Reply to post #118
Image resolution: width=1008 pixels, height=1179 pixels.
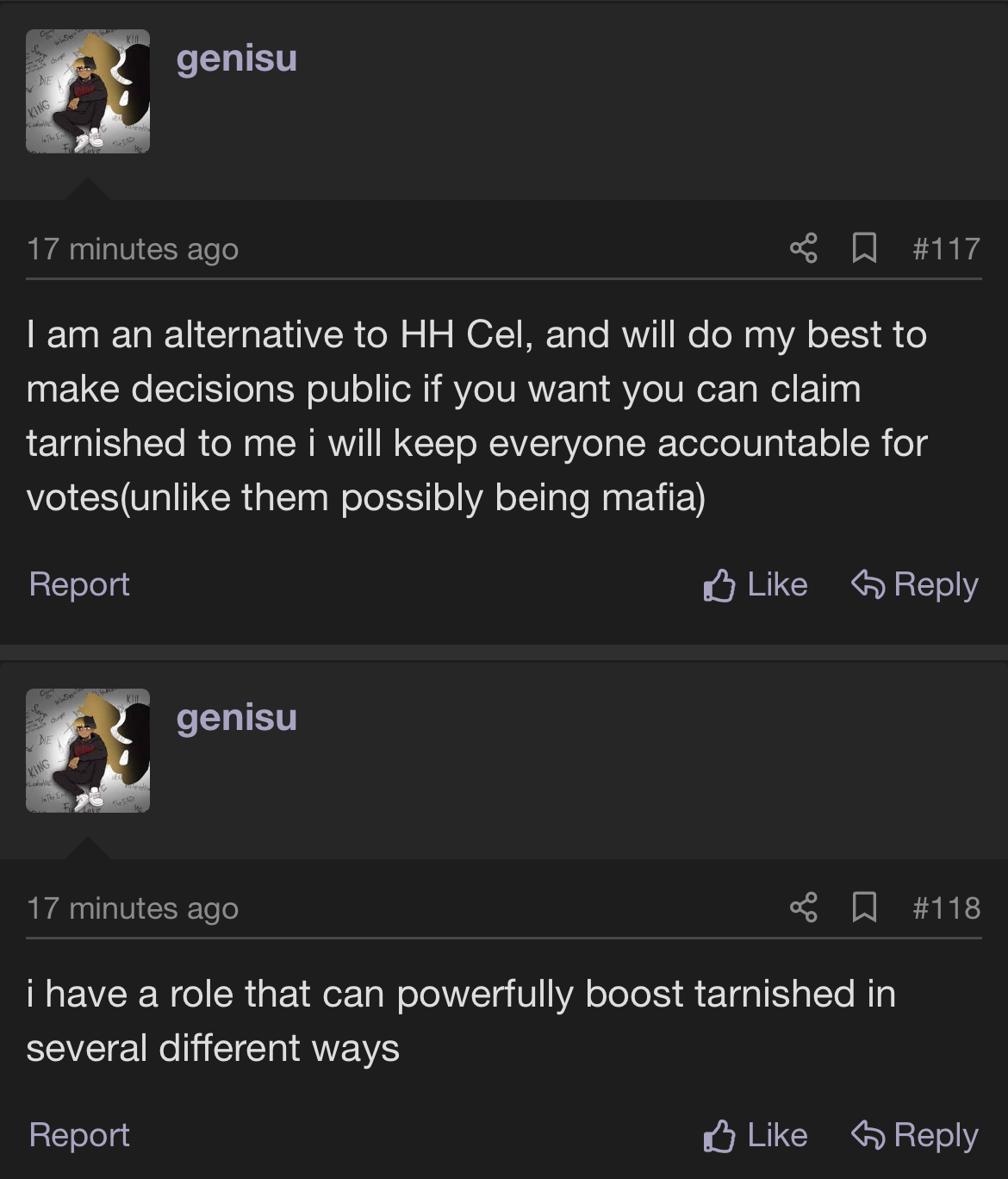(915, 1135)
